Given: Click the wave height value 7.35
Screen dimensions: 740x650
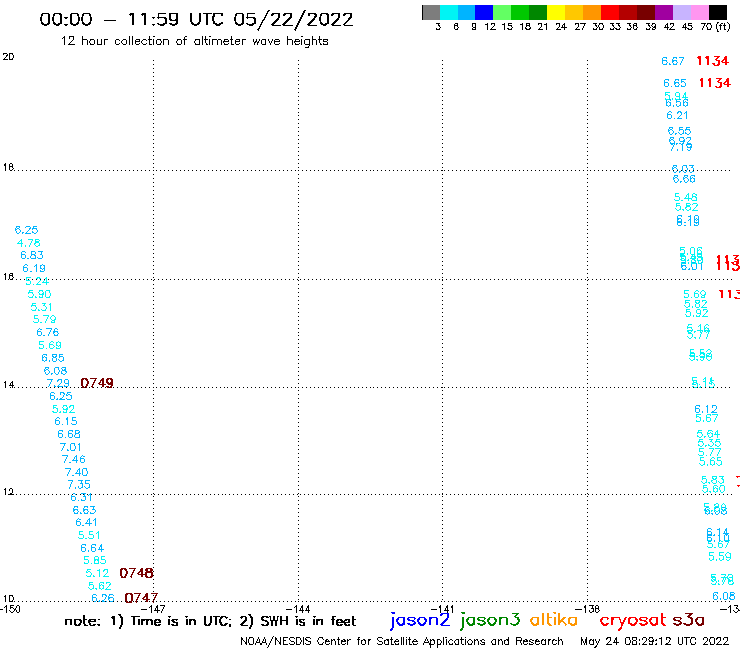Looking at the screenshot, I should (79, 485).
